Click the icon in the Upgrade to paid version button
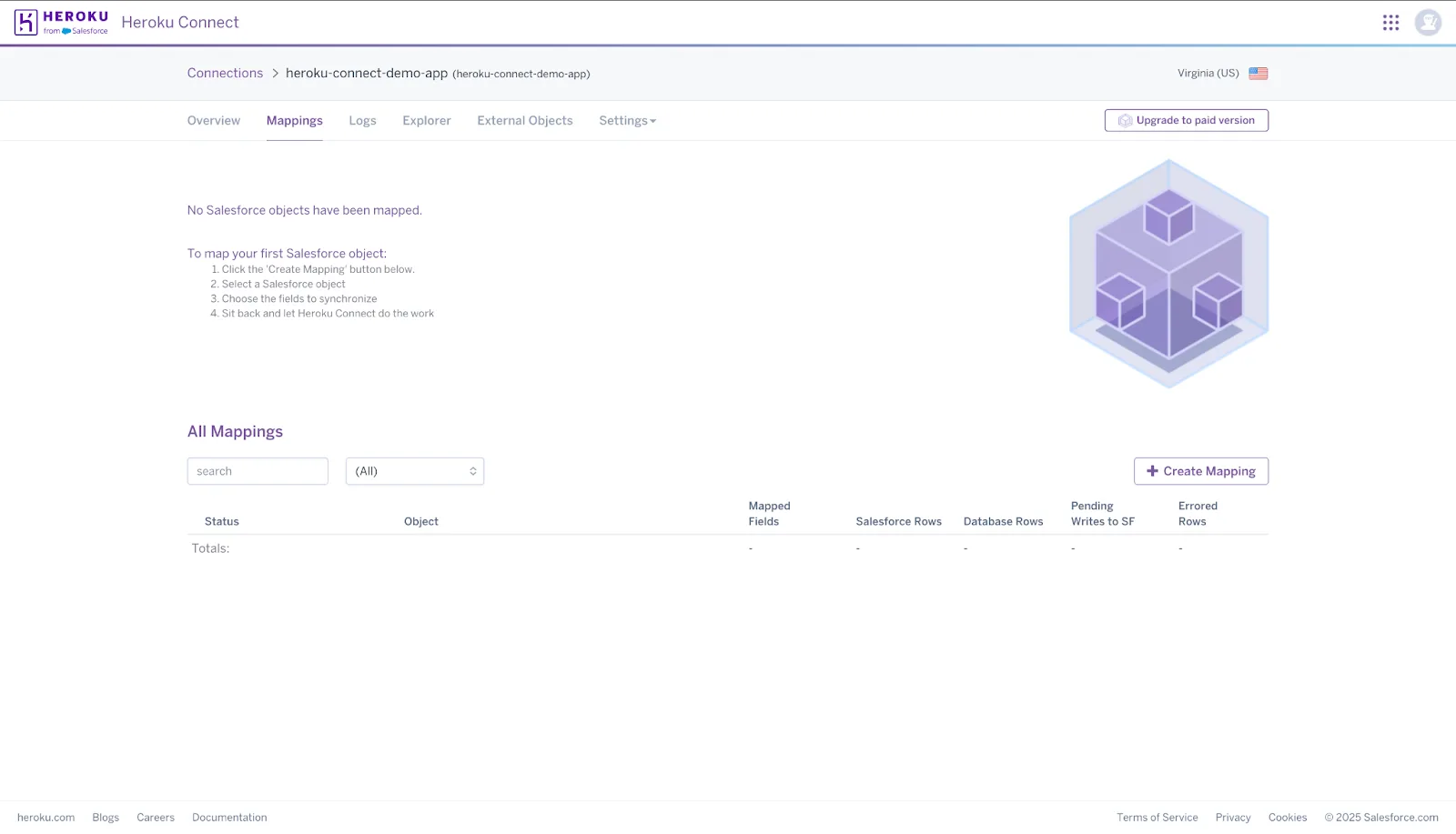 tap(1125, 120)
